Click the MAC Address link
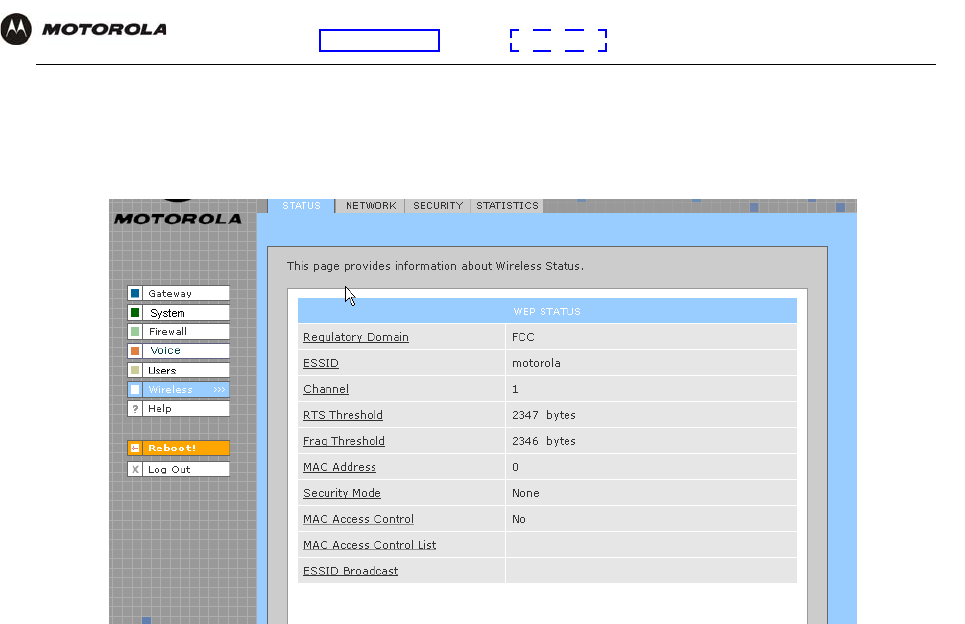This screenshot has width=965, height=624. click(x=339, y=467)
